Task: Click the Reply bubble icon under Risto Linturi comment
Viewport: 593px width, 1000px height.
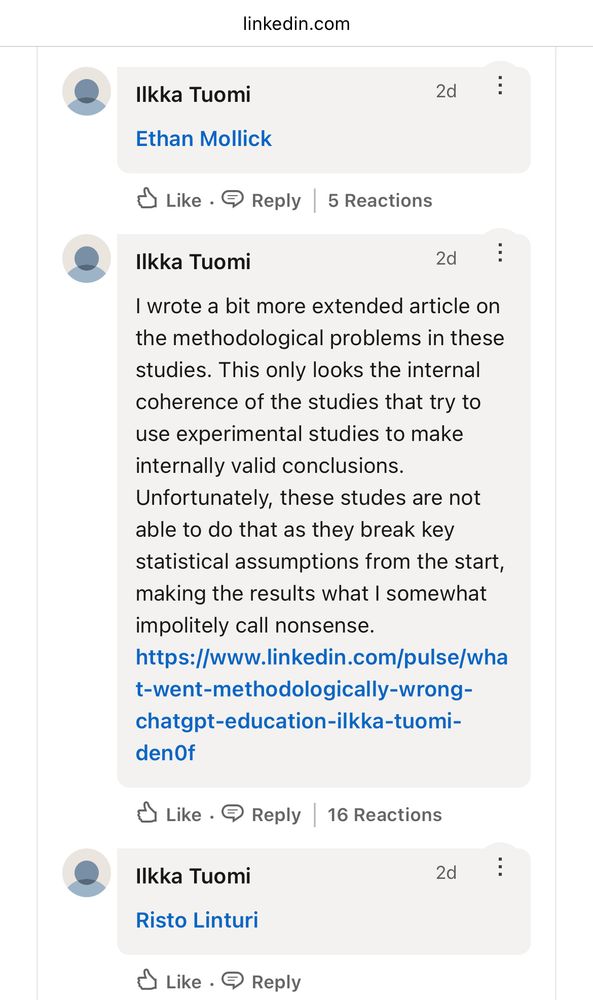Action: [233, 982]
